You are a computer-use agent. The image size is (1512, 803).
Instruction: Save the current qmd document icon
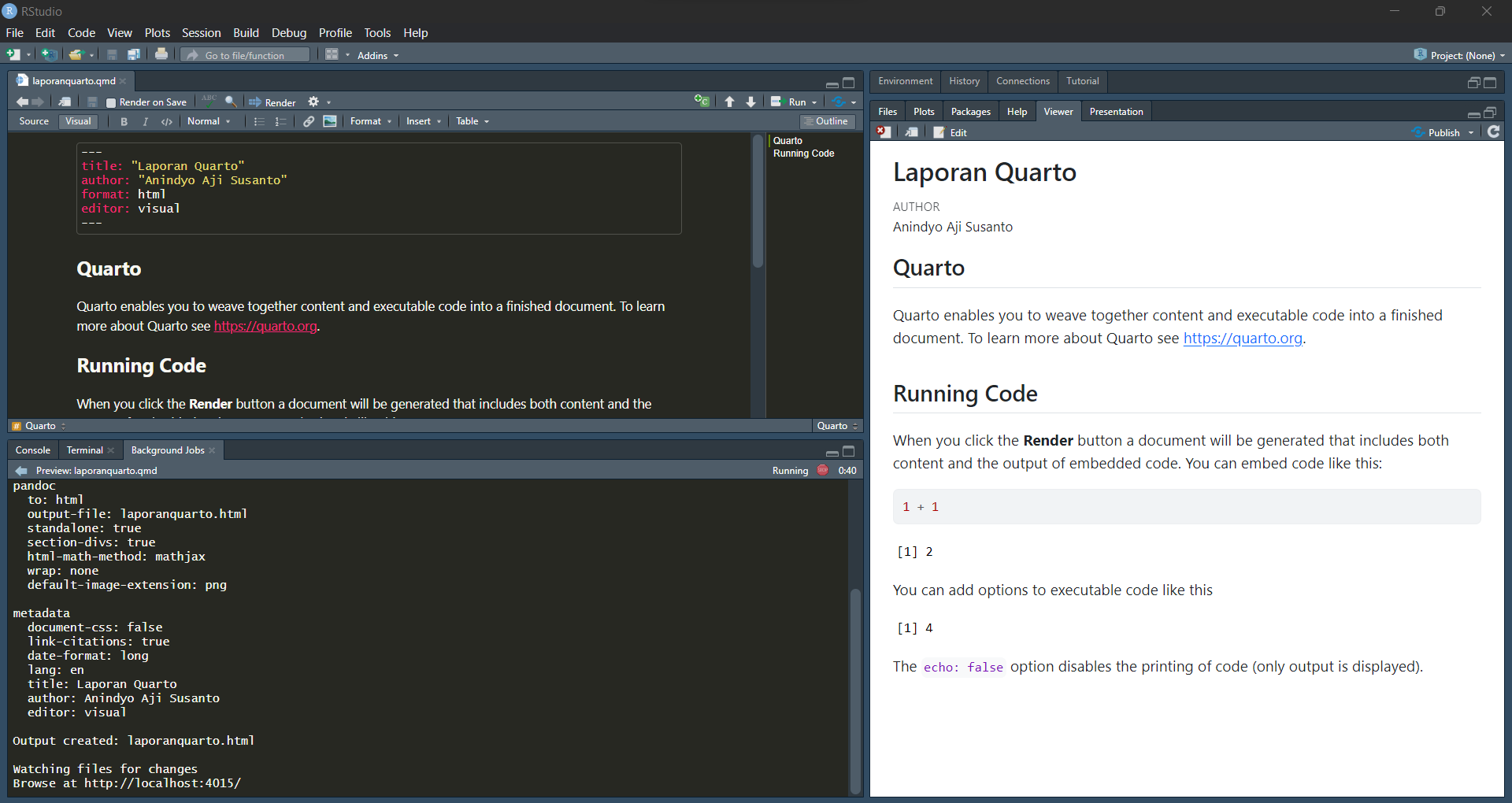[x=92, y=102]
